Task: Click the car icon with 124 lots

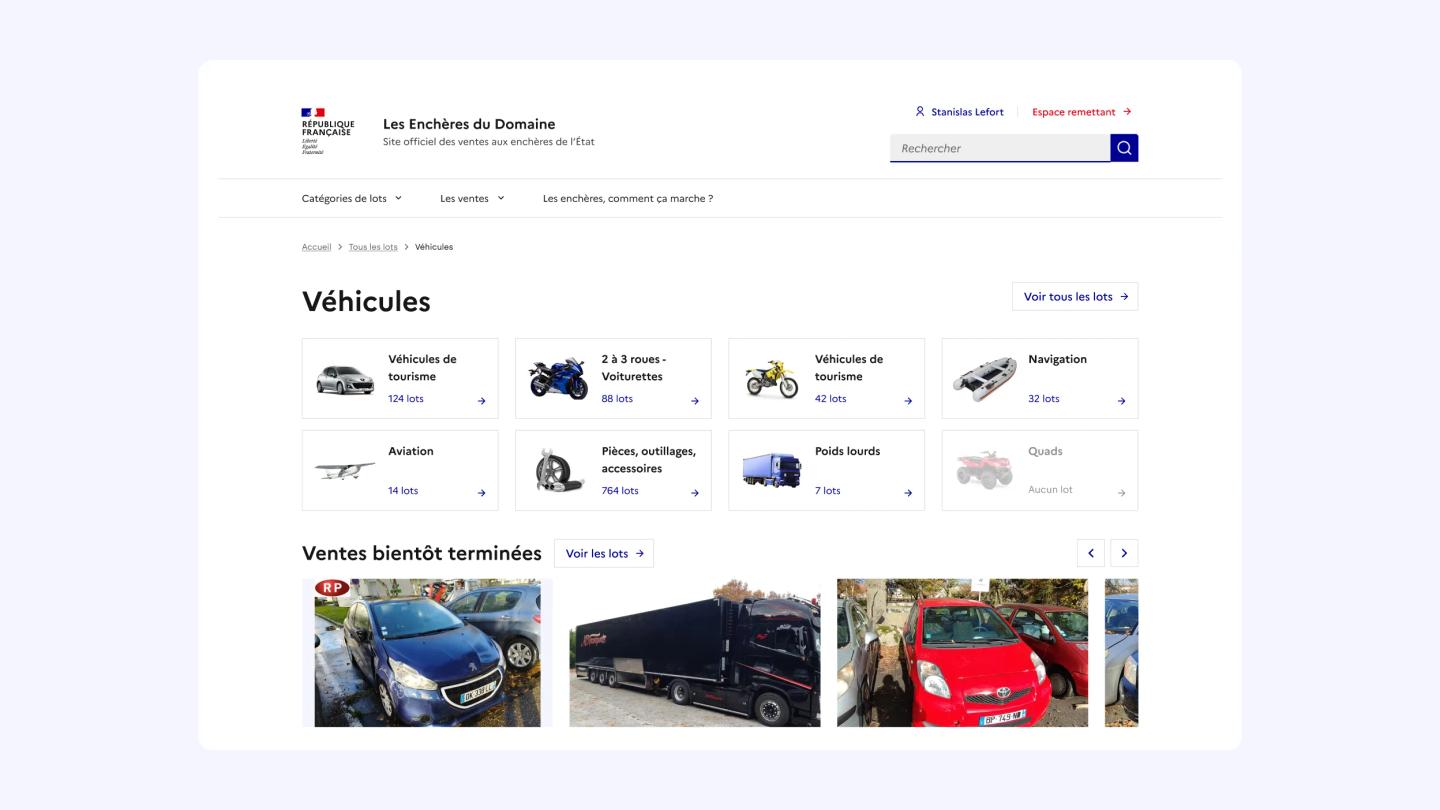Action: tap(345, 379)
